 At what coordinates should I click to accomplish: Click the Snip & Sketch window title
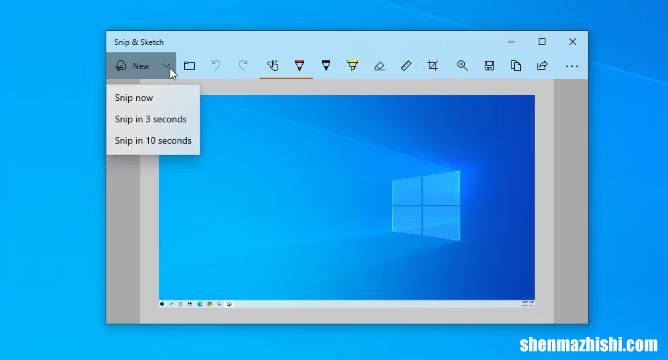(x=139, y=42)
